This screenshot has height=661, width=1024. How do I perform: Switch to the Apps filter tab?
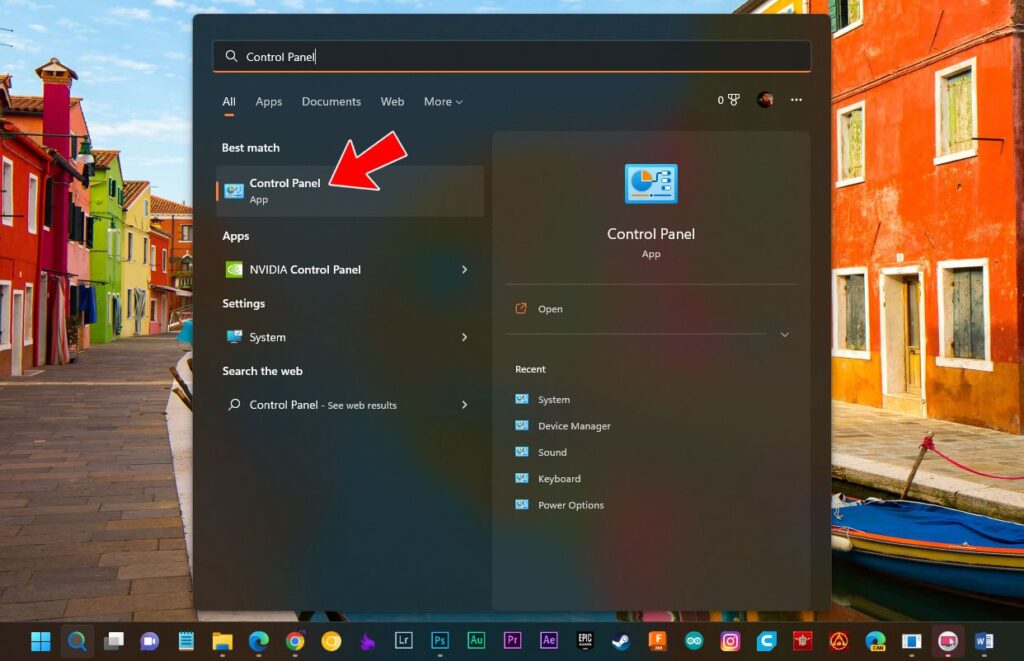[x=268, y=102]
